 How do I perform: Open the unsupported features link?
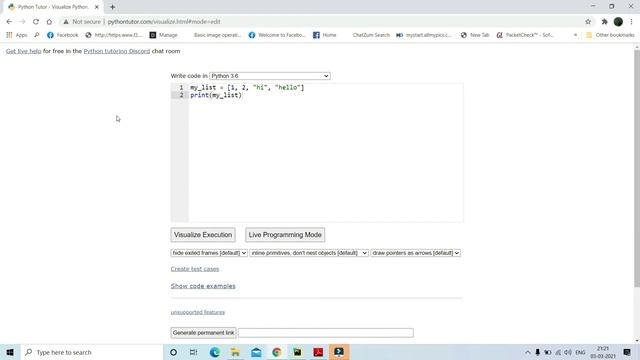tap(198, 312)
